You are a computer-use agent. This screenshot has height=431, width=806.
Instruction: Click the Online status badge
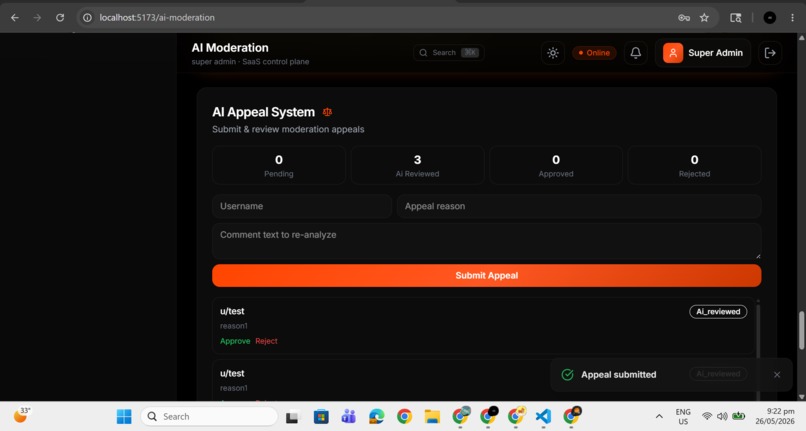tap(594, 52)
